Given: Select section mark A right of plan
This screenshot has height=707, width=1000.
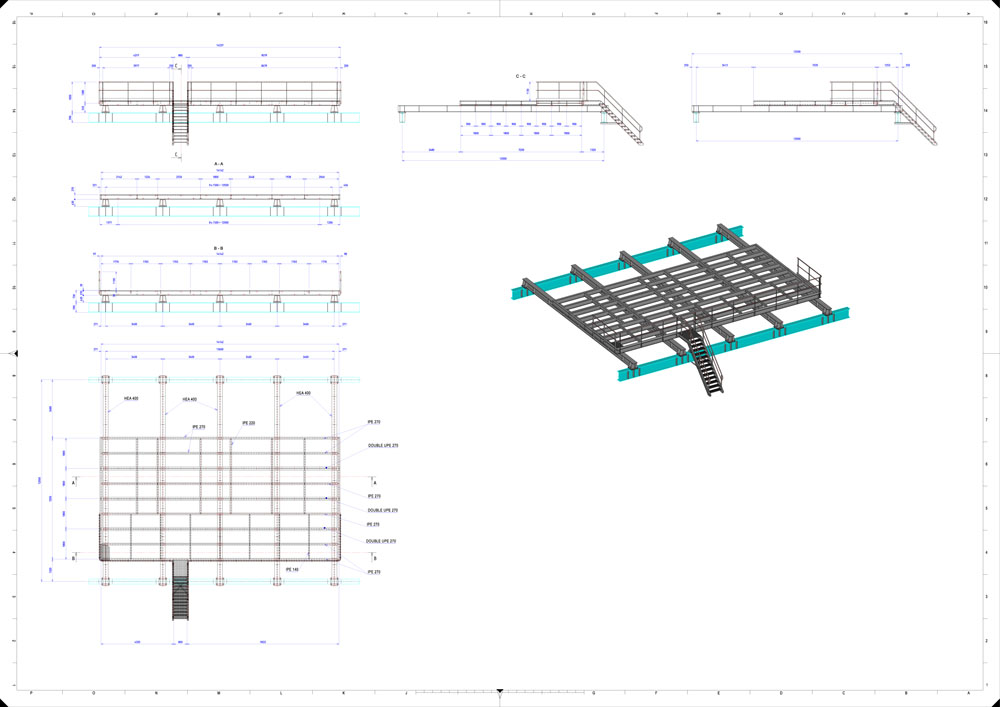Looking at the screenshot, I should pyautogui.click(x=374, y=483).
